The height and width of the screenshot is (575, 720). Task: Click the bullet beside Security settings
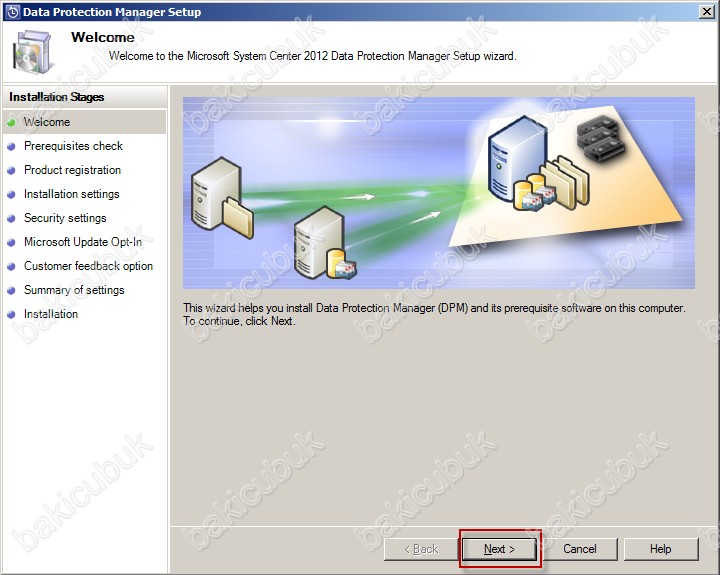pos(11,219)
